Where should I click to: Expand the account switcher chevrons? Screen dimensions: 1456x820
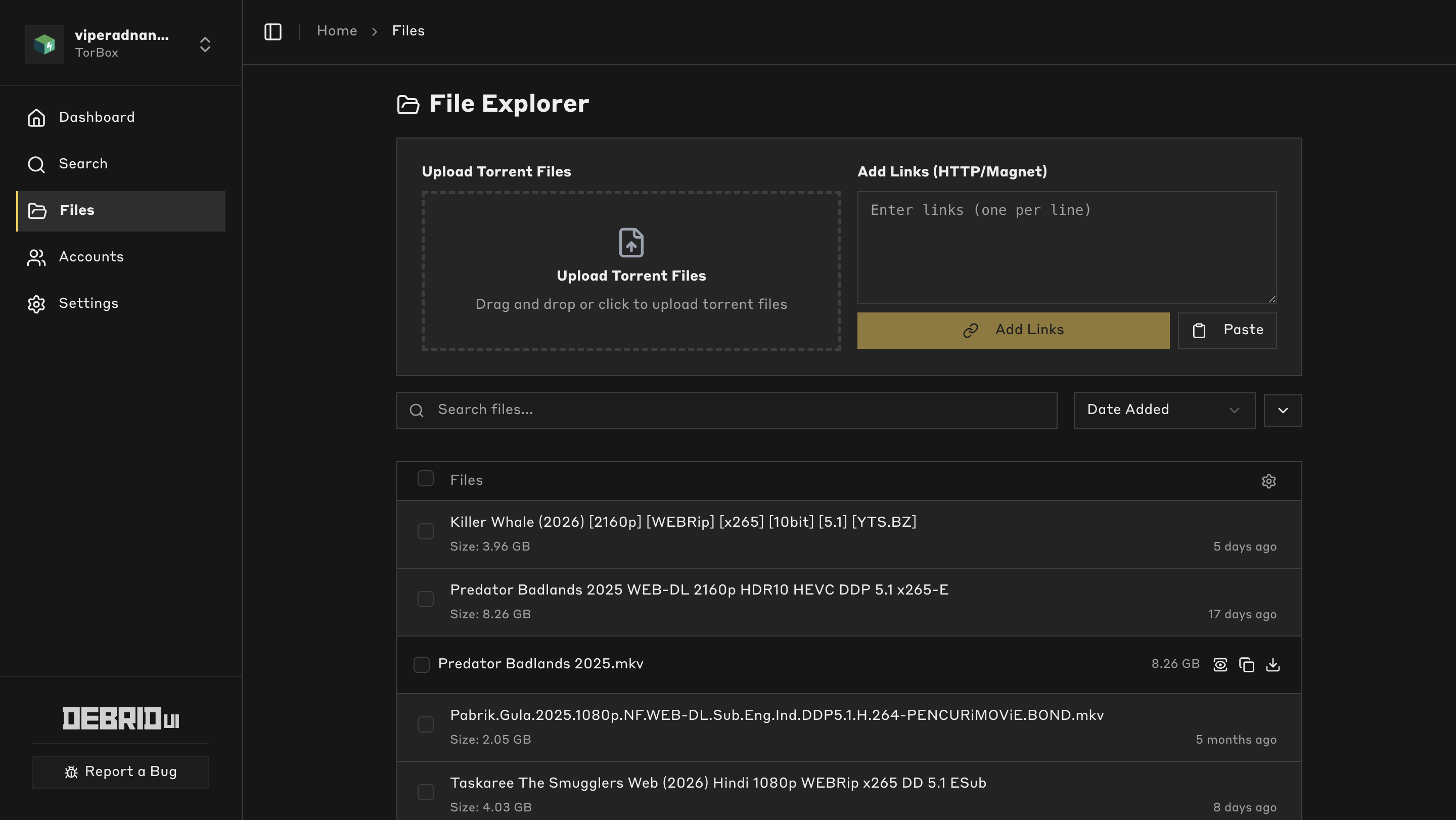pos(205,44)
